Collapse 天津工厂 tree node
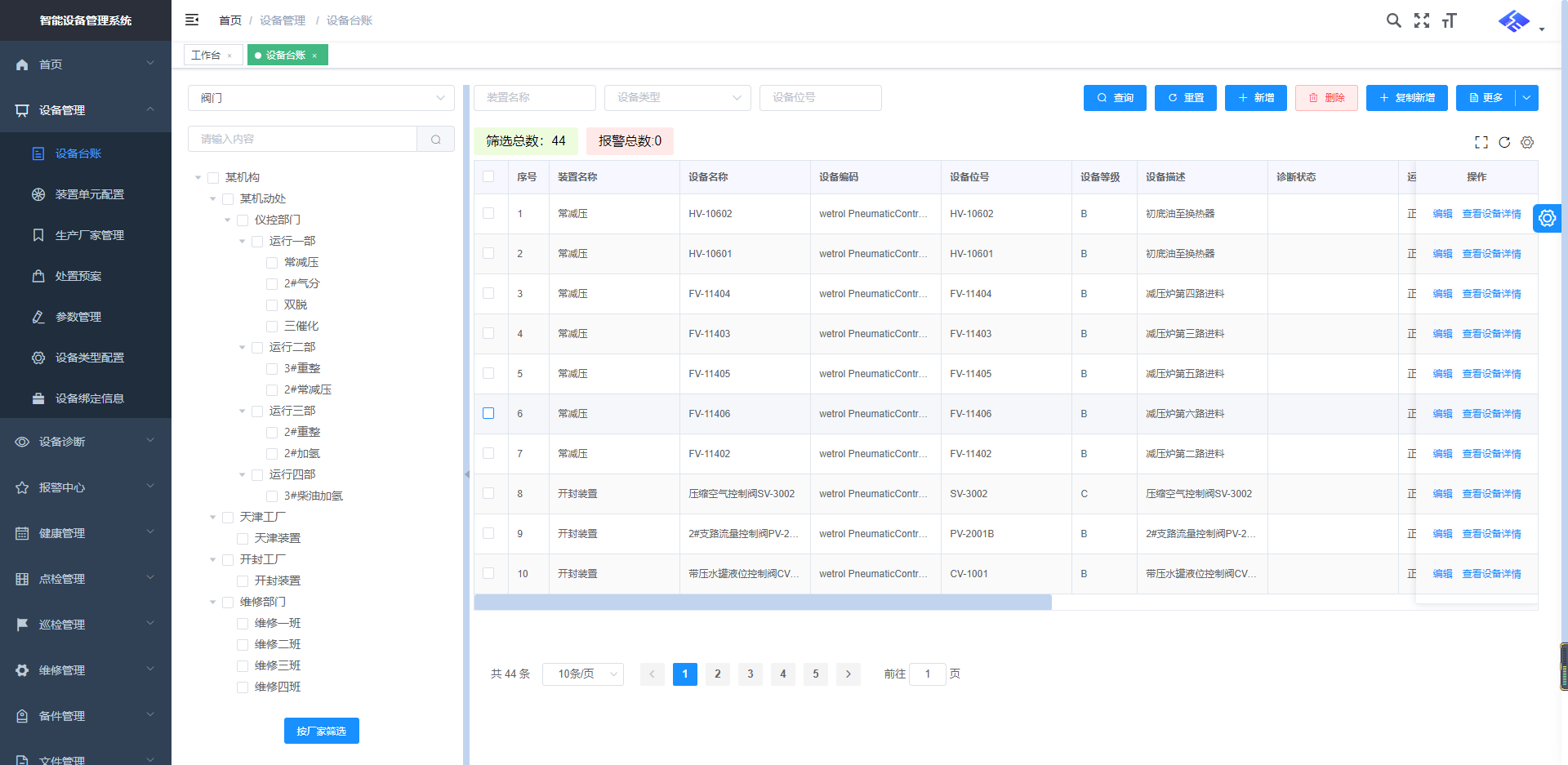 point(213,517)
